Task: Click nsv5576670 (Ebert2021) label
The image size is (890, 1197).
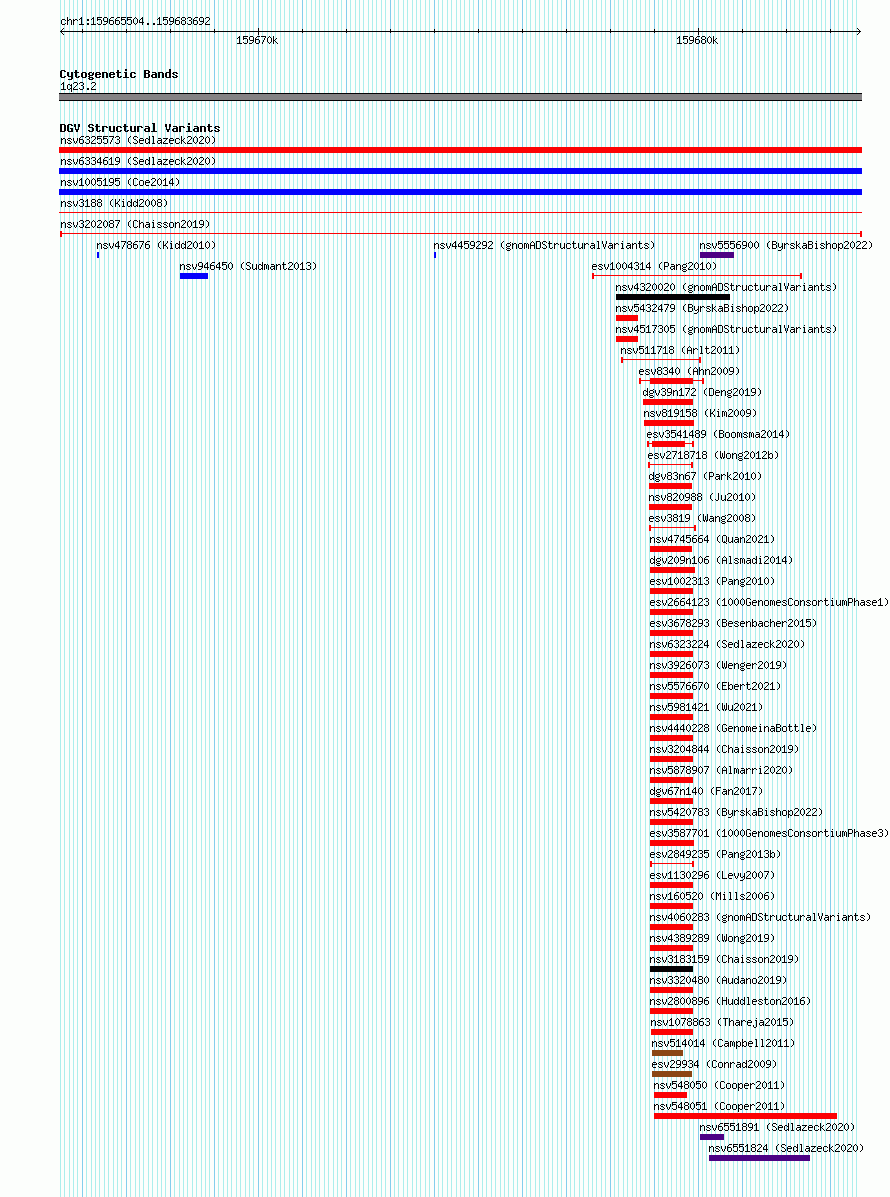Action: pyautogui.click(x=715, y=686)
